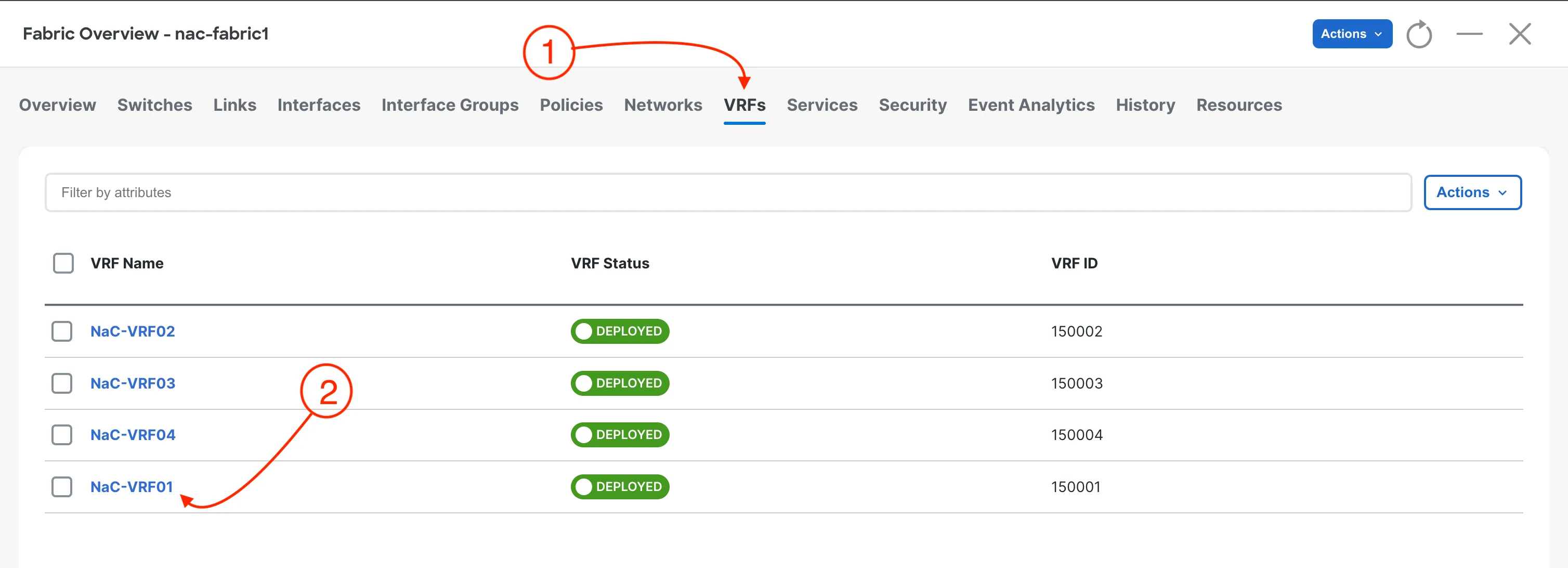Sort by the VRF Name column header
The image size is (1568, 568).
[127, 263]
